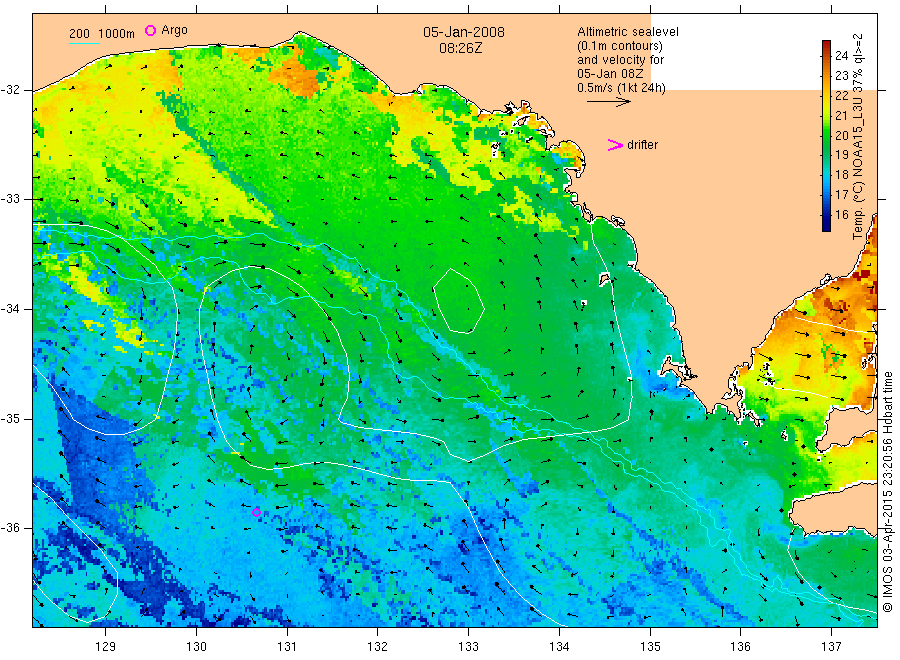Viewport: 900px width, 660px height.
Task: Click the time label 08:26Z
Action: 460,48
